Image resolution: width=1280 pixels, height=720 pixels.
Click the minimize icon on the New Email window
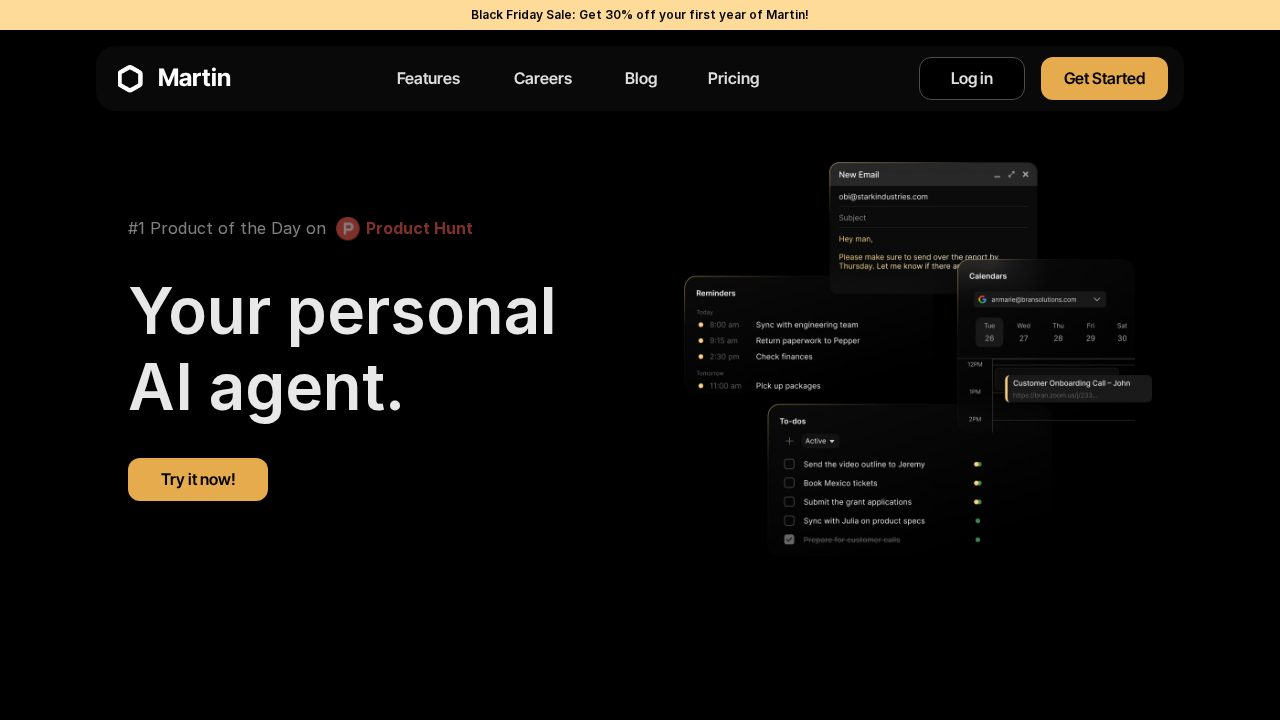coord(996,174)
